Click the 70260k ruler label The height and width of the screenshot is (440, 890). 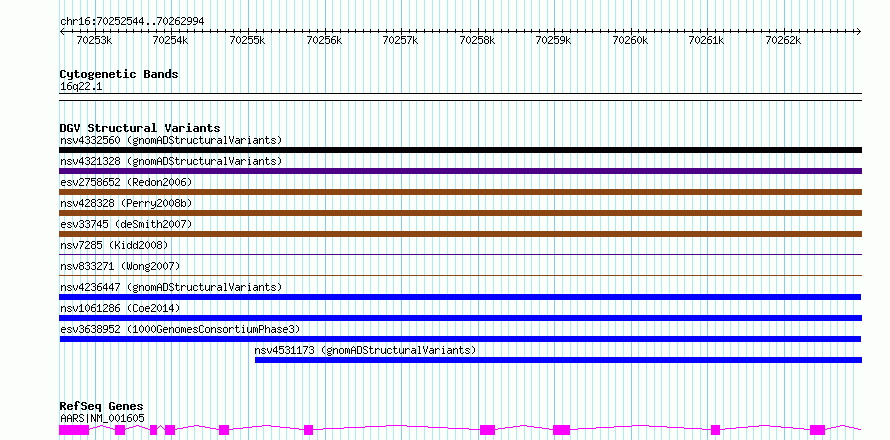point(629,40)
